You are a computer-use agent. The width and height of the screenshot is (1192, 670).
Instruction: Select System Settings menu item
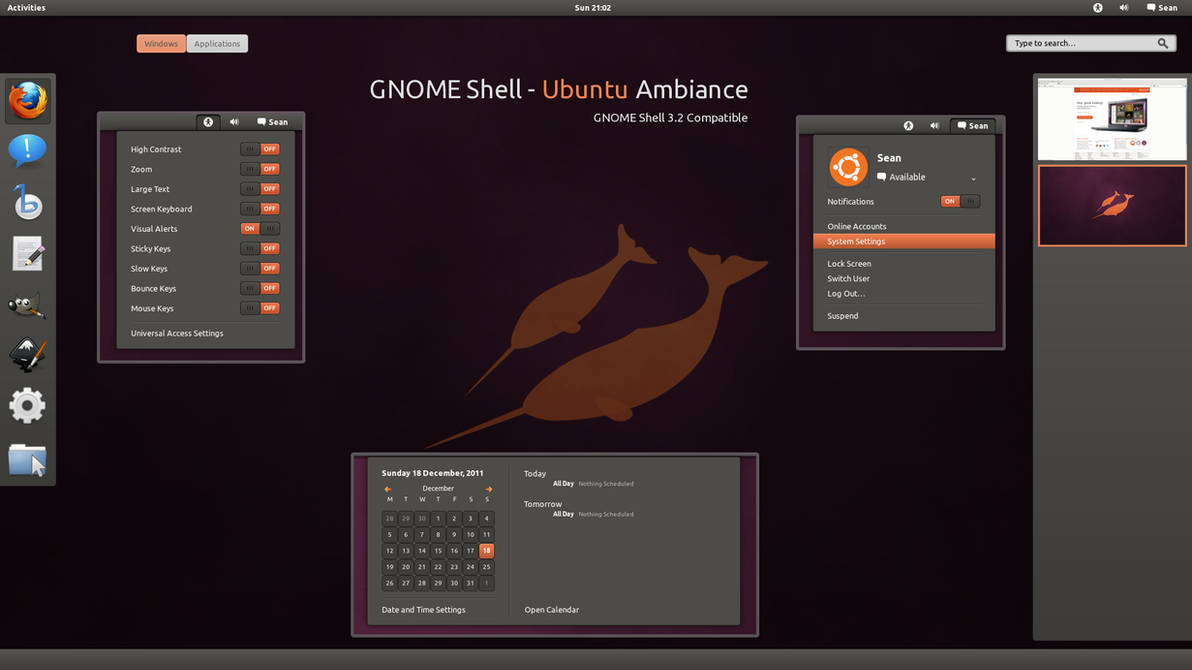click(904, 241)
